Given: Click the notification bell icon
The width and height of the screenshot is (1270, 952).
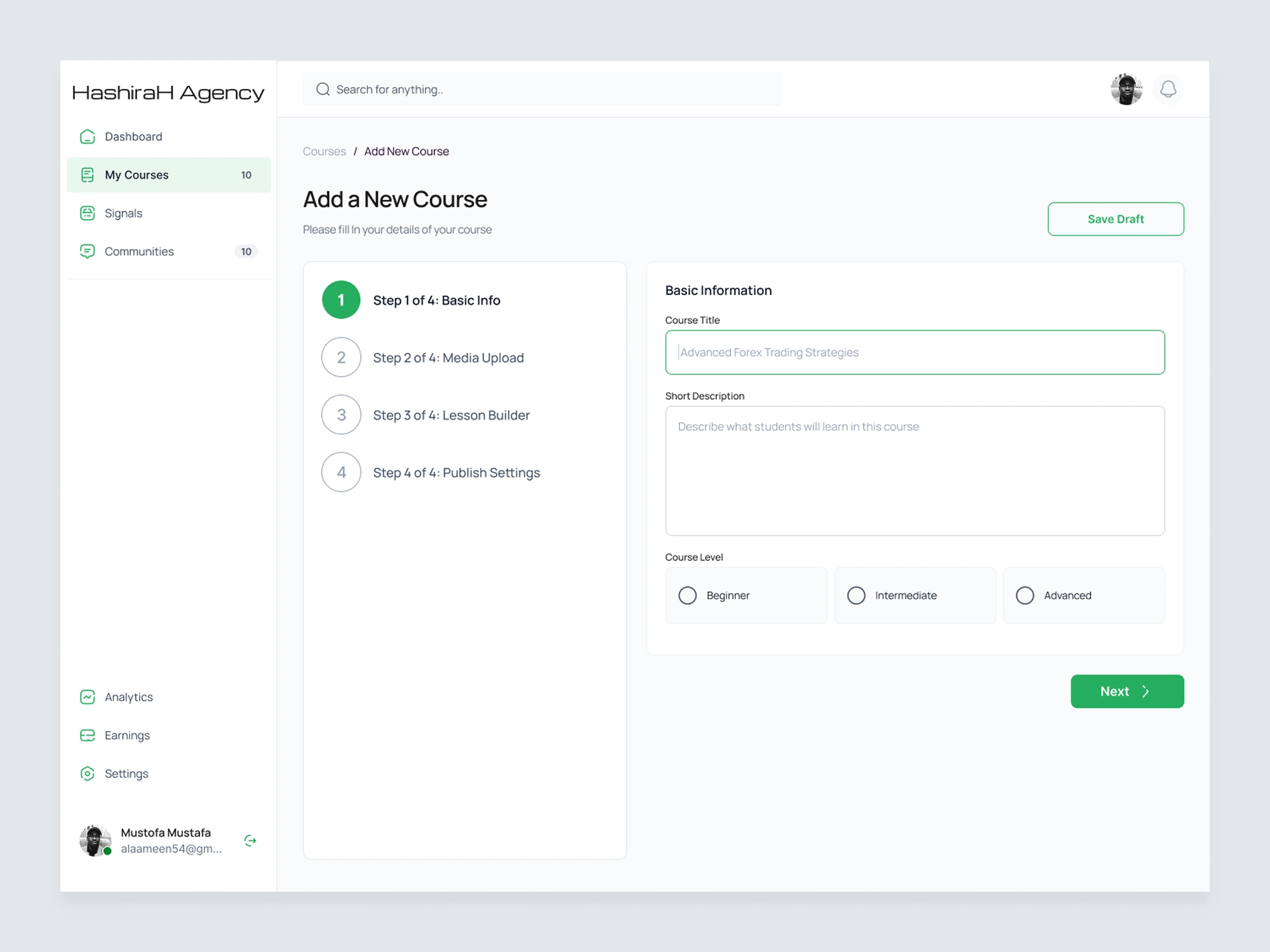Looking at the screenshot, I should pos(1168,89).
